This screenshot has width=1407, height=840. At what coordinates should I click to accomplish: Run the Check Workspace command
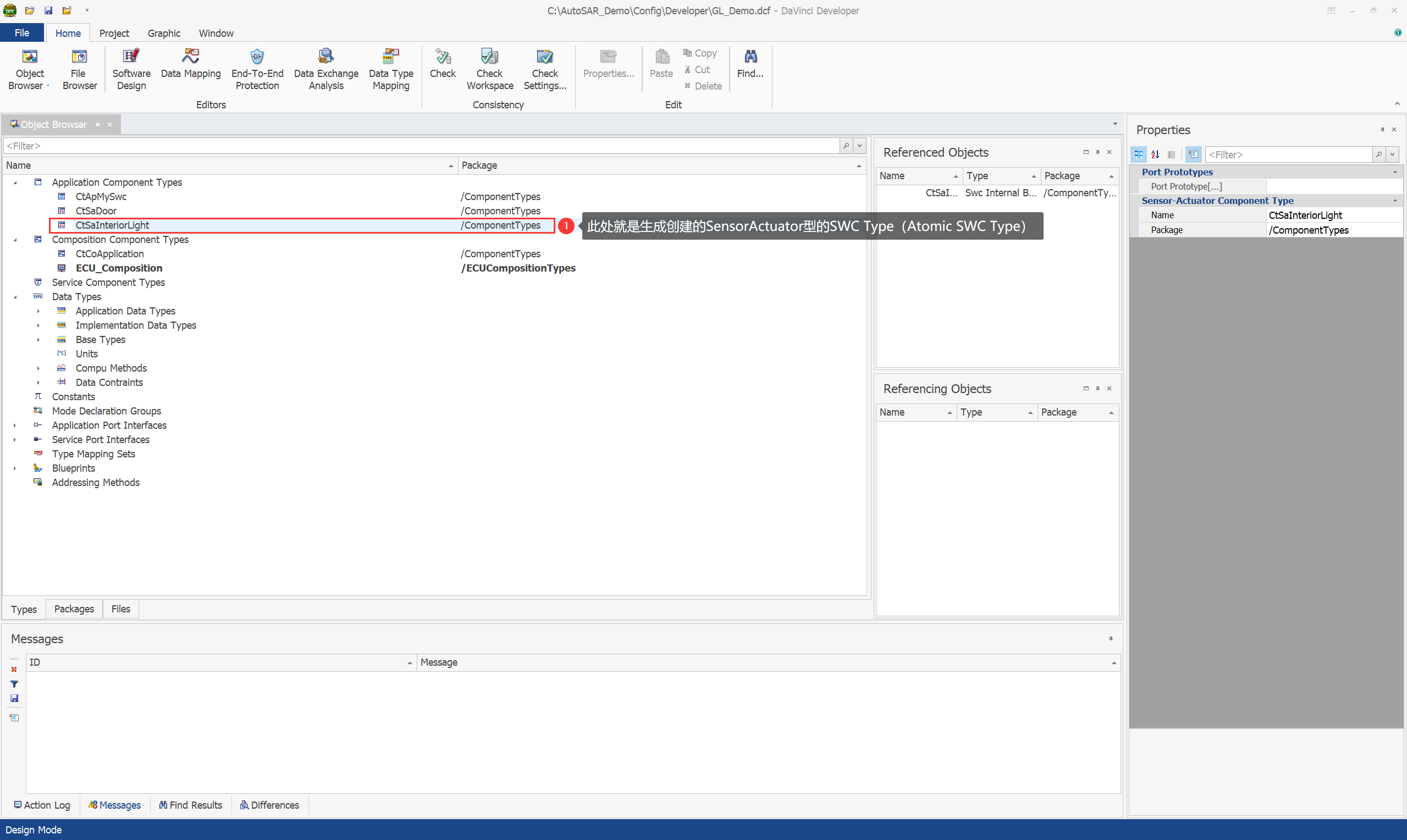point(489,70)
